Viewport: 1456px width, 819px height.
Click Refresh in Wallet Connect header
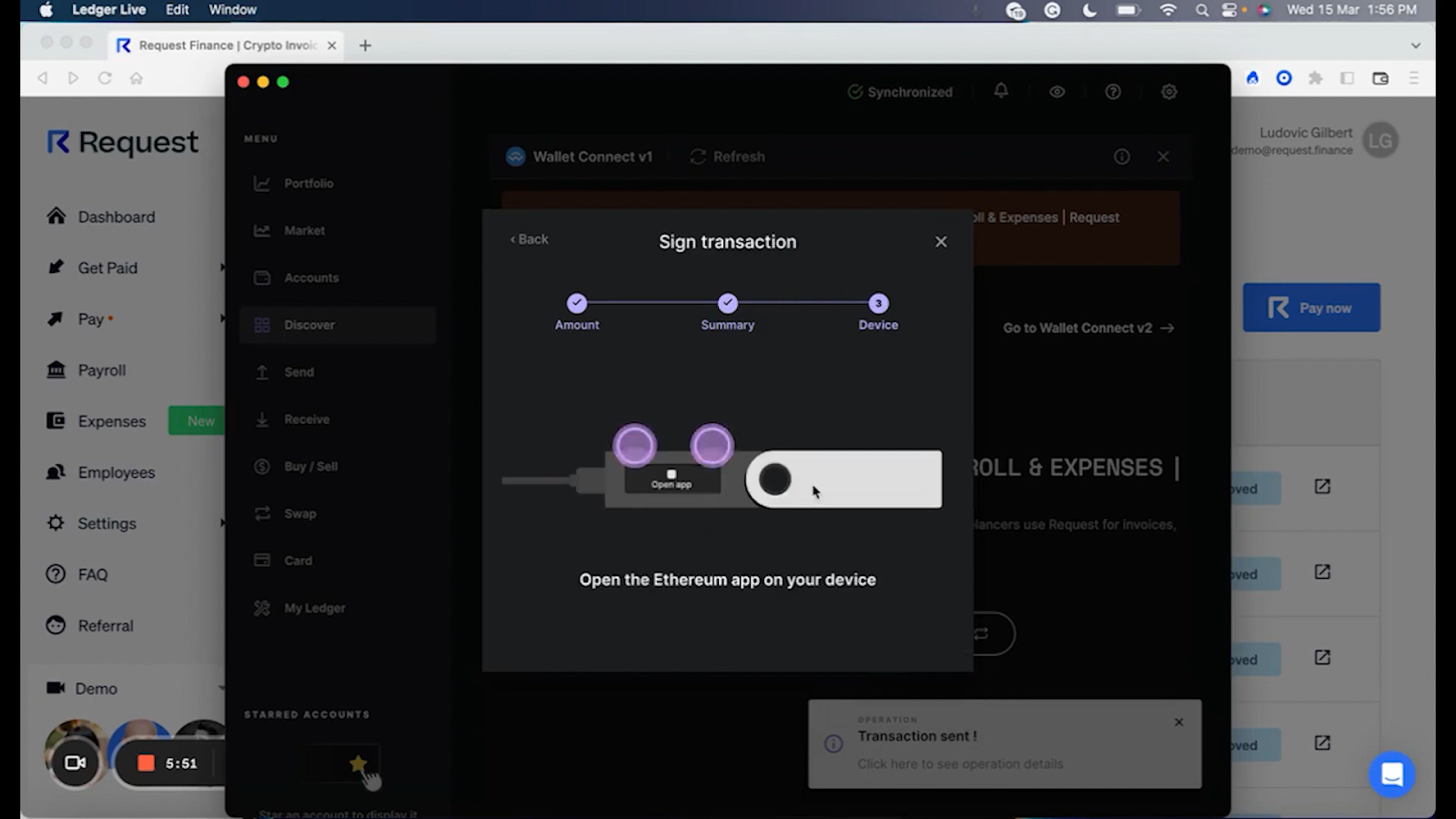point(727,157)
